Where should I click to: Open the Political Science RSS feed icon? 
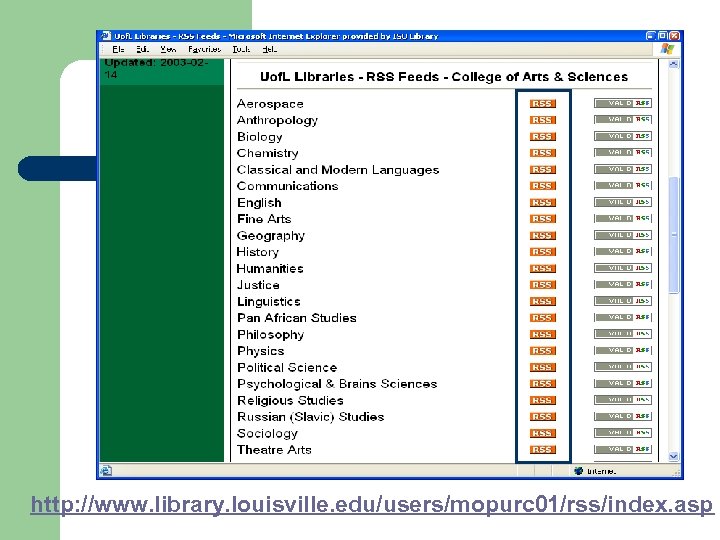pyautogui.click(x=542, y=367)
